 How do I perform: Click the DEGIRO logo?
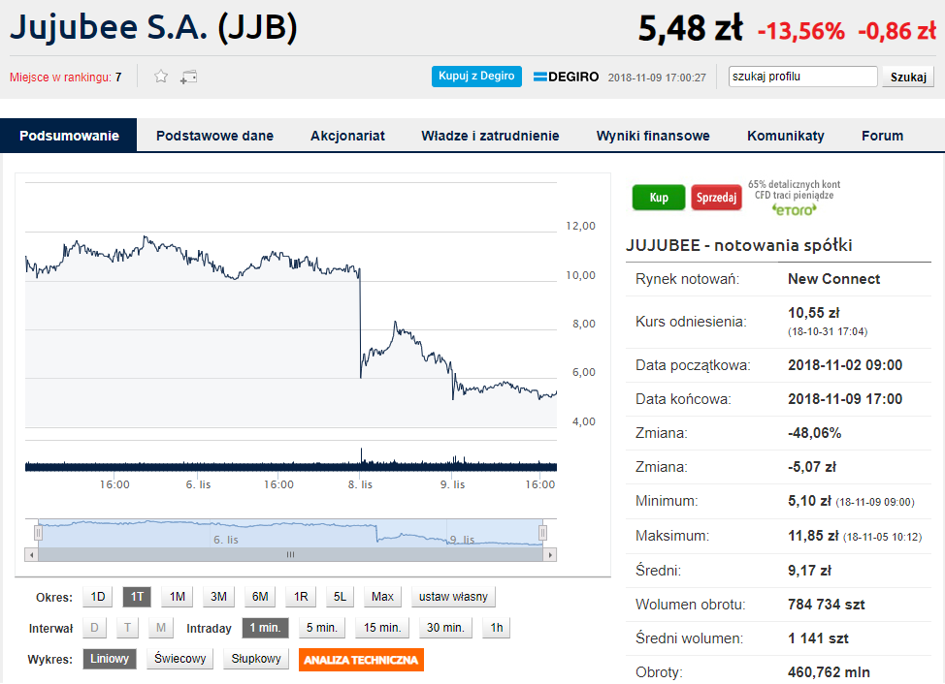coord(566,77)
